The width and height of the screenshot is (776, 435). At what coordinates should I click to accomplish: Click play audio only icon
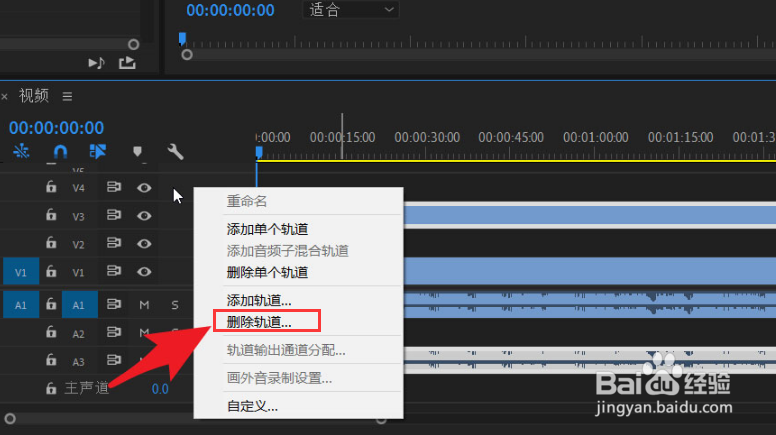pos(97,63)
